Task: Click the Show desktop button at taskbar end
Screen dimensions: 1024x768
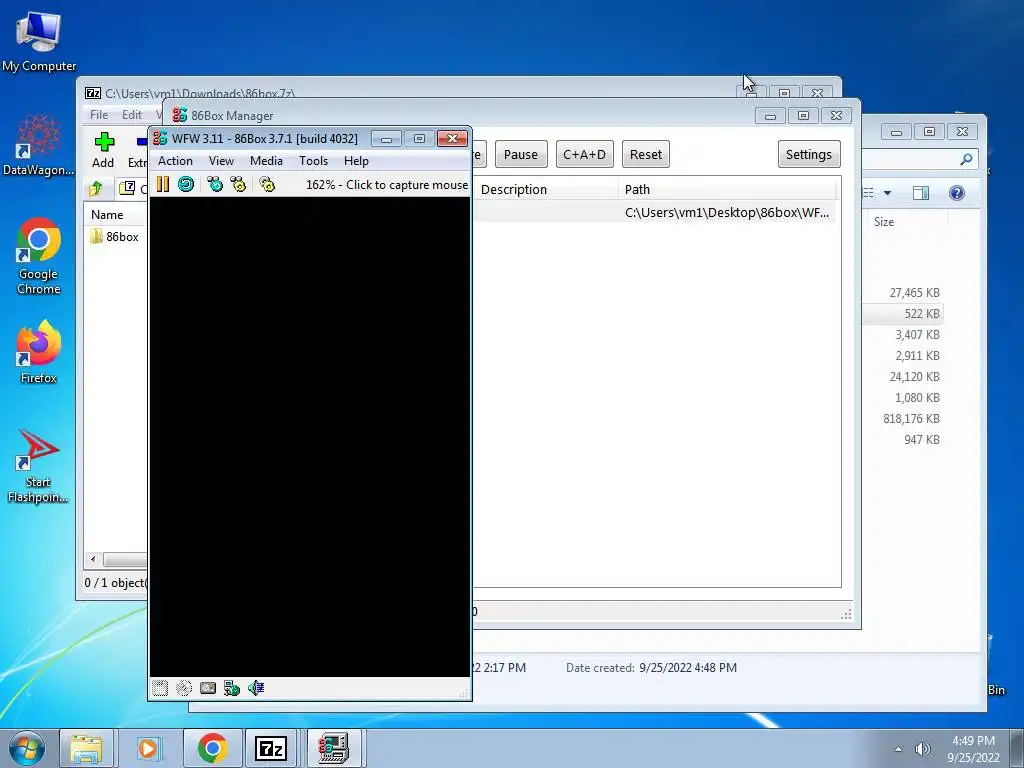Action: pyautogui.click(x=1017, y=748)
